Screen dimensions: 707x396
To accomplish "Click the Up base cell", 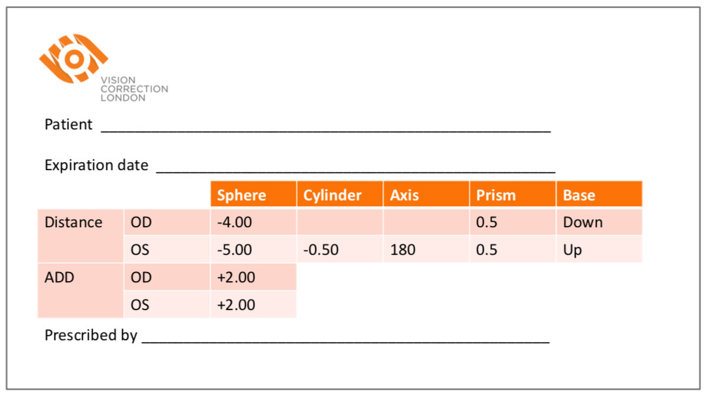I will pos(599,249).
